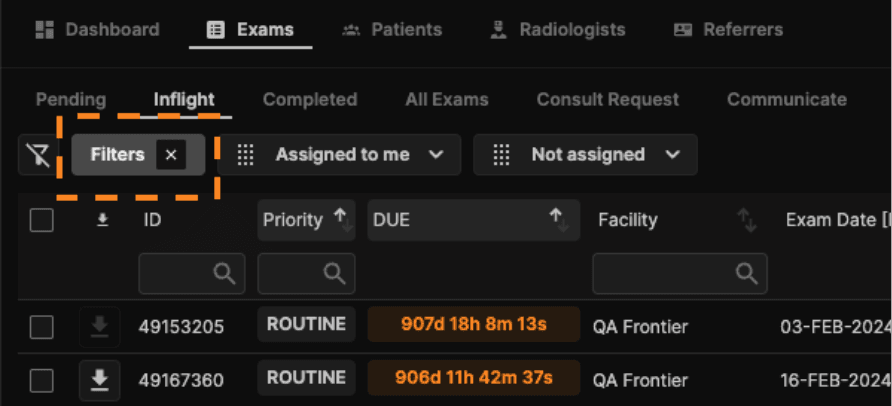Tick the select-all header checkbox
The width and height of the screenshot is (892, 406).
tap(42, 220)
